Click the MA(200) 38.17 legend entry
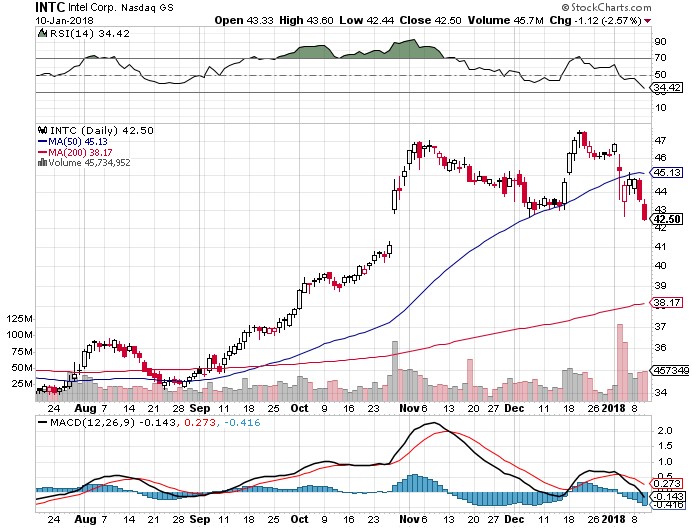The height and width of the screenshot is (529, 692). [75, 152]
